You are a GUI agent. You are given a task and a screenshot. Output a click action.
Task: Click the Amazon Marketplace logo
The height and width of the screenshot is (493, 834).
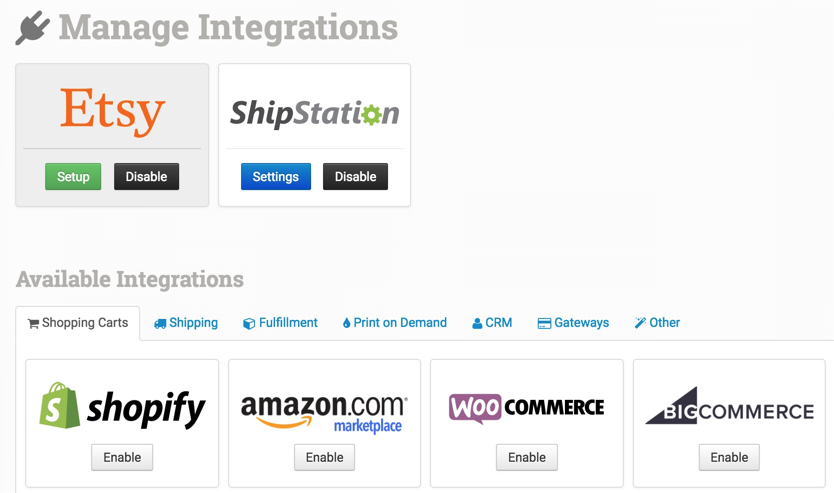coord(324,410)
